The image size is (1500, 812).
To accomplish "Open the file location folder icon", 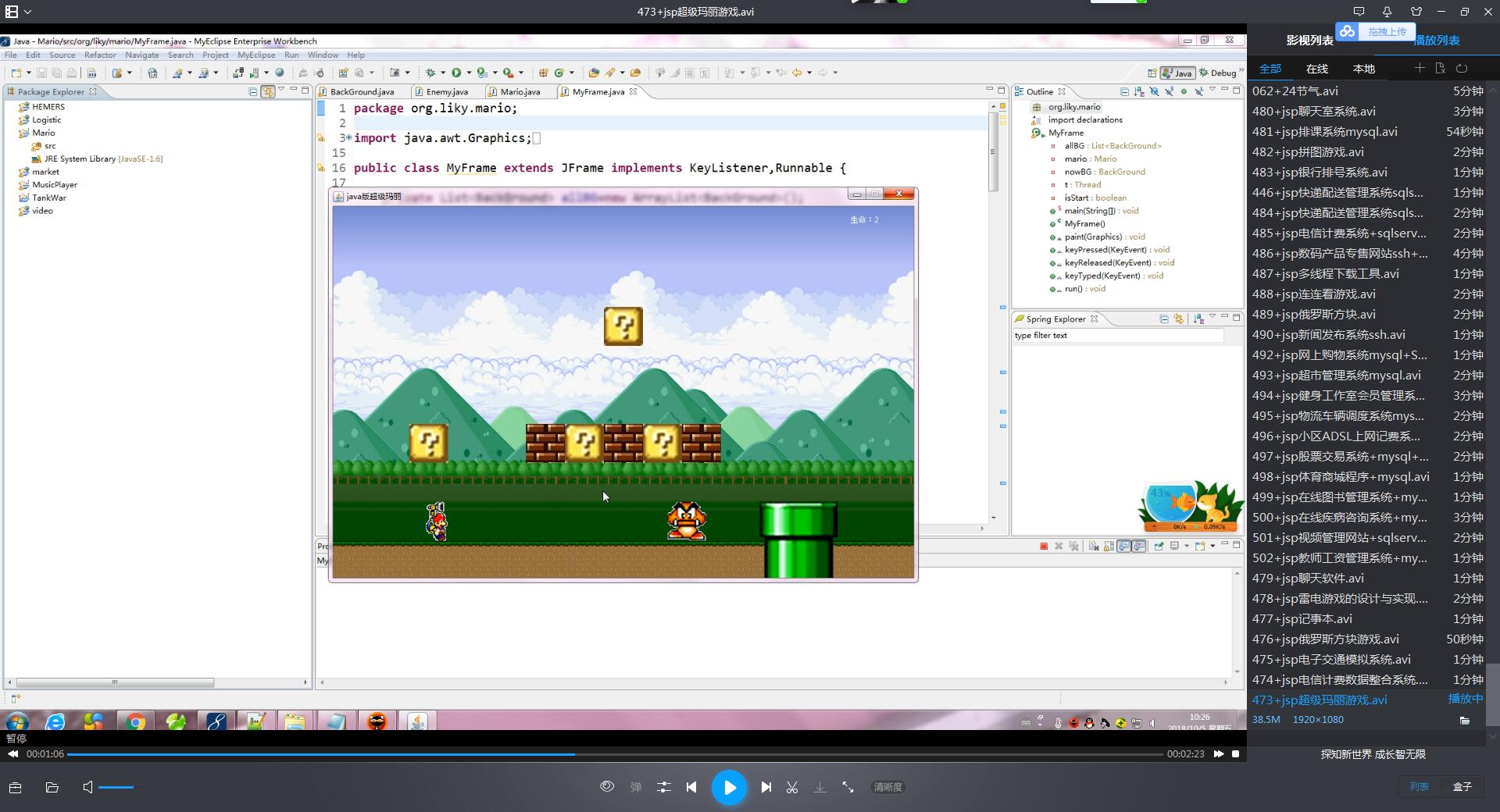I will coord(1464,720).
